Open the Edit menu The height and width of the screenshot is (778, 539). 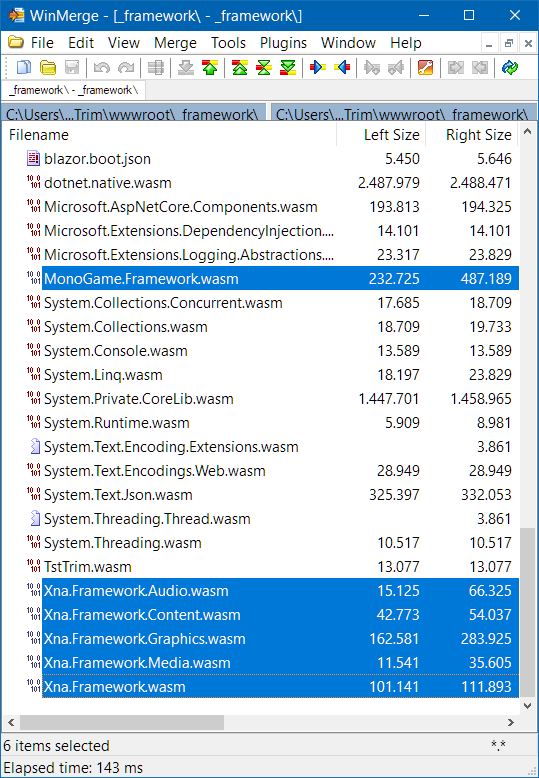coord(81,43)
